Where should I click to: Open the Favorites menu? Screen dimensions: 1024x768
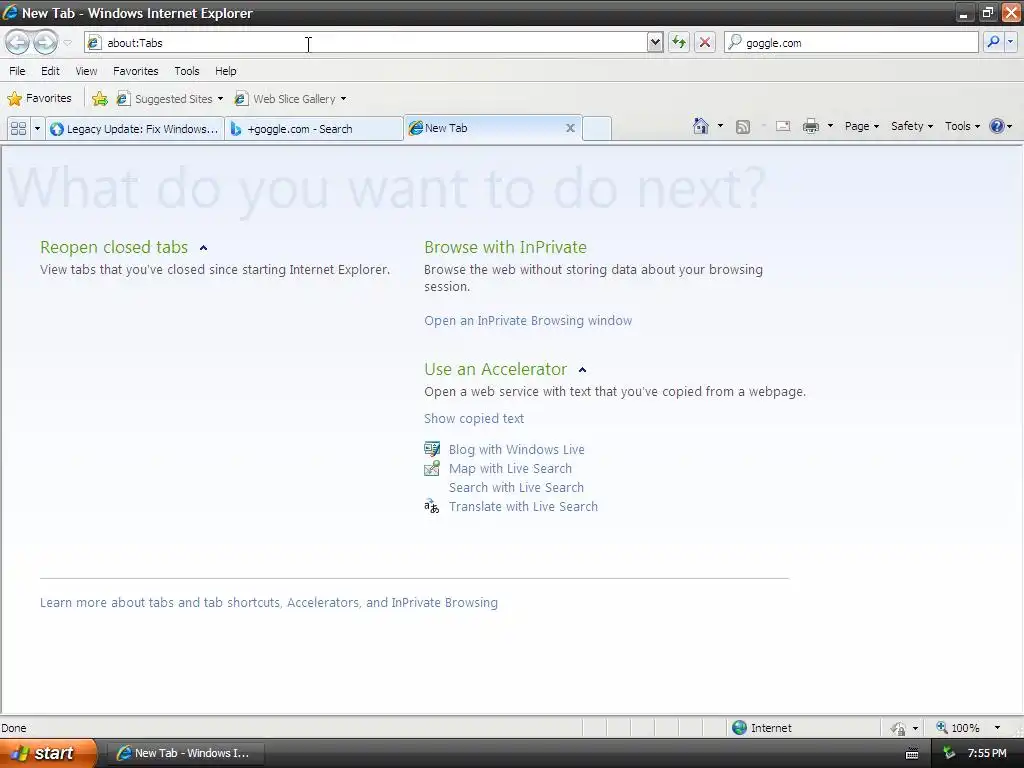tap(136, 71)
